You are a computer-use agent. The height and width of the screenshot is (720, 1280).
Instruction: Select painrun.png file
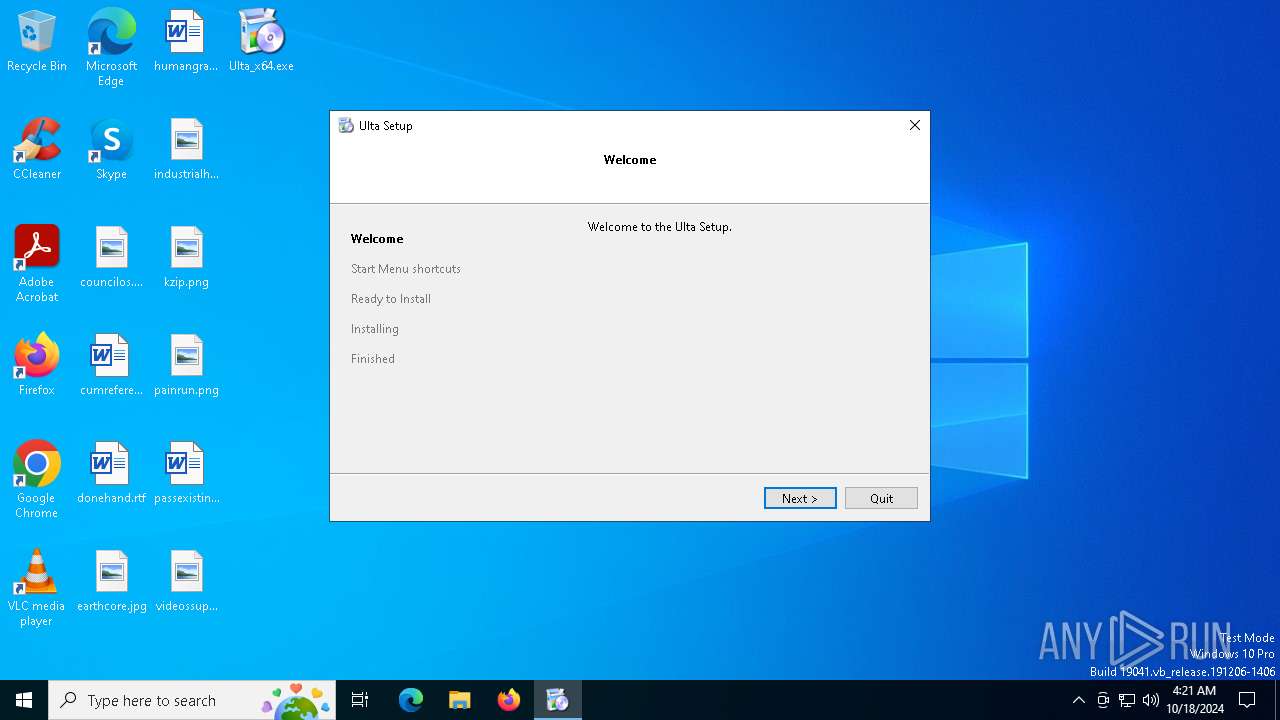(x=186, y=366)
